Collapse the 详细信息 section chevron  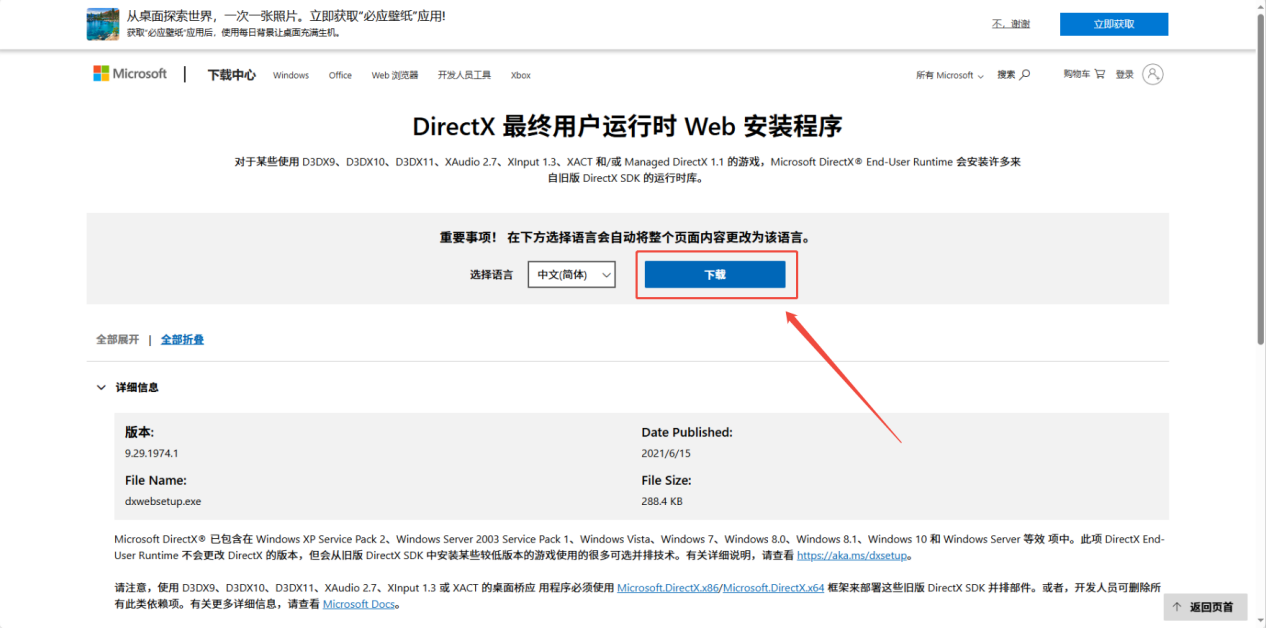pyautogui.click(x=101, y=387)
